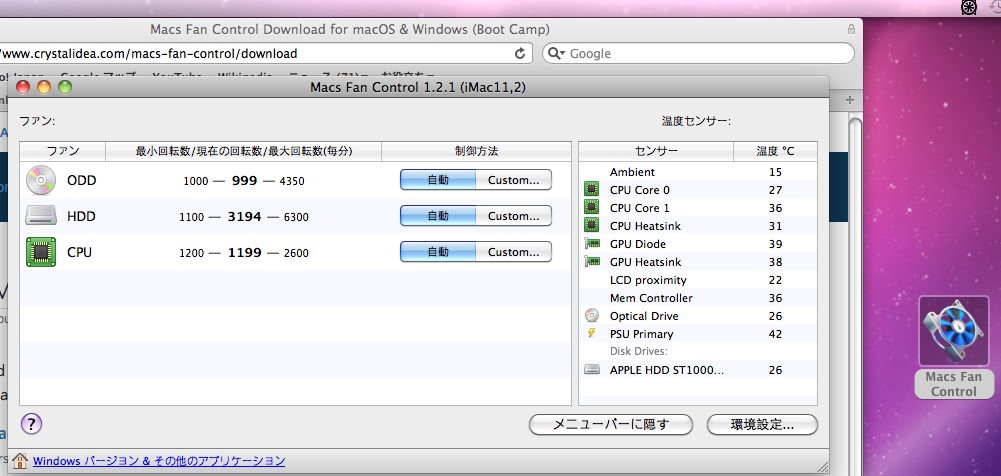Click the home icon beside Windows link

click(x=20, y=461)
